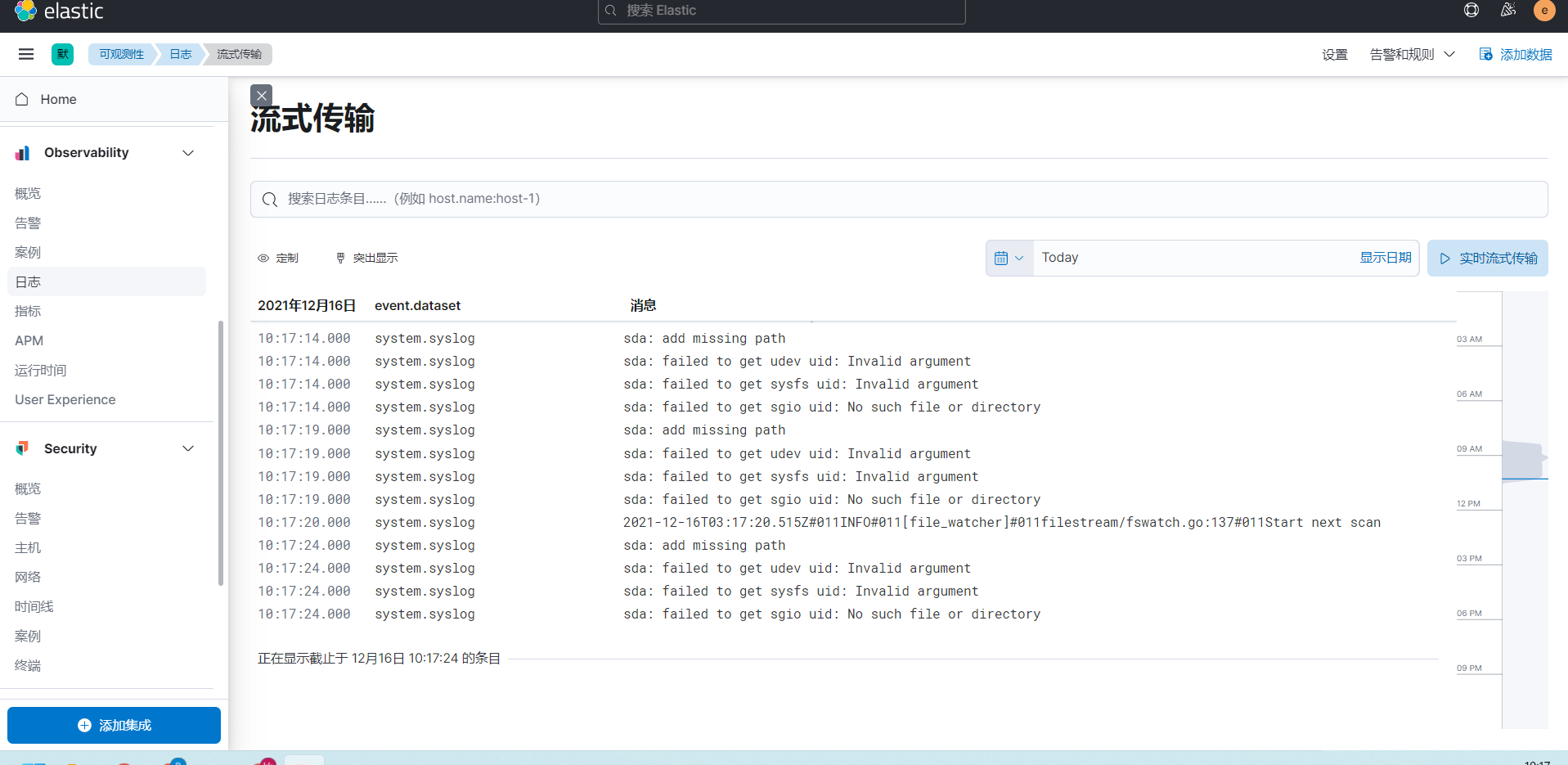
Task: Start 实时流式传输 live streaming
Action: 1487,258
